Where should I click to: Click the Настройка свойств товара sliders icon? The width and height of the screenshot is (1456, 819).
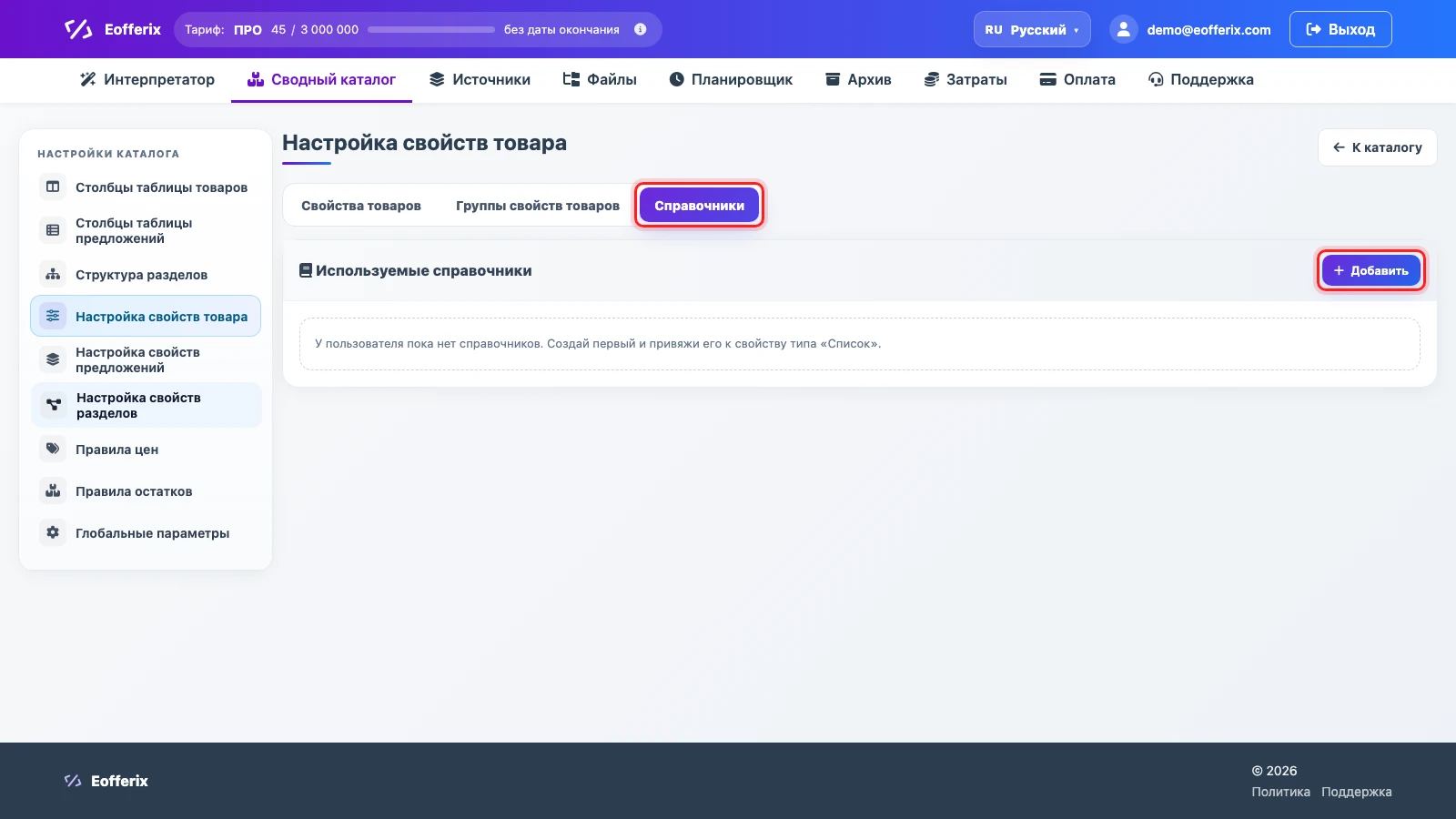[x=53, y=316]
